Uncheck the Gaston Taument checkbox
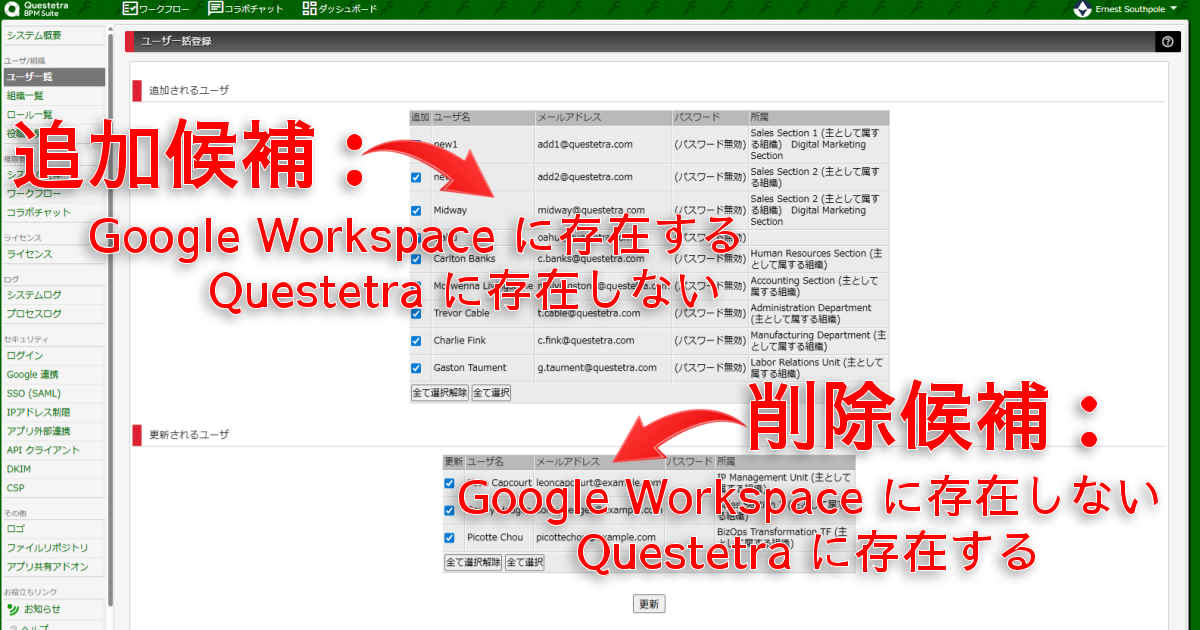1200x630 pixels. tap(416, 368)
